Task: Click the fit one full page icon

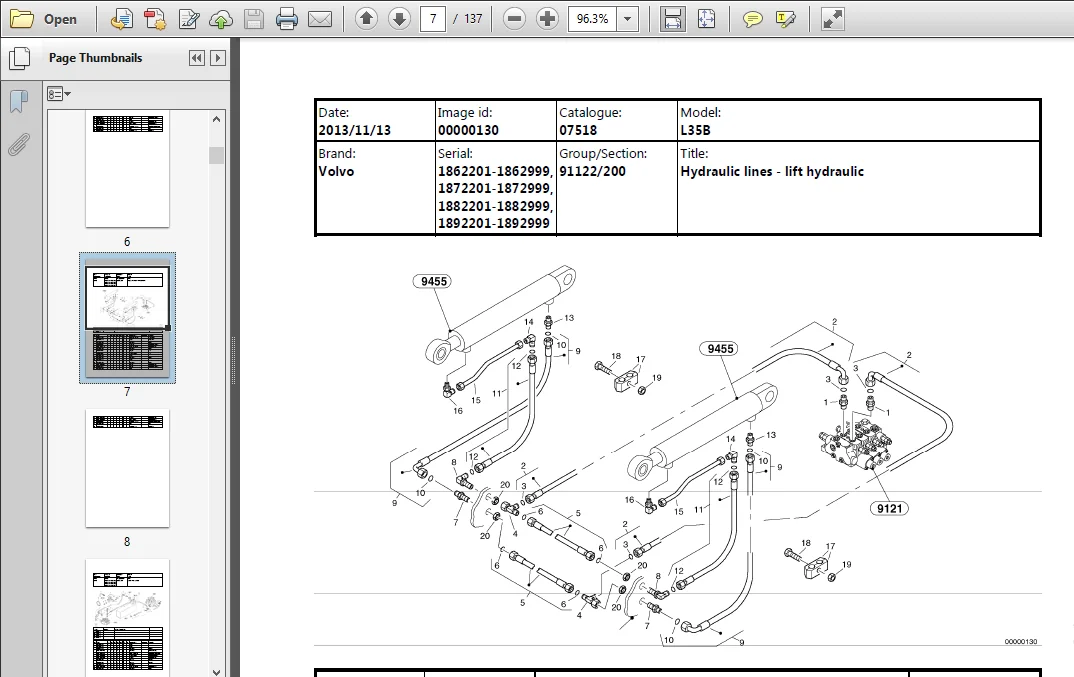Action: (706, 19)
